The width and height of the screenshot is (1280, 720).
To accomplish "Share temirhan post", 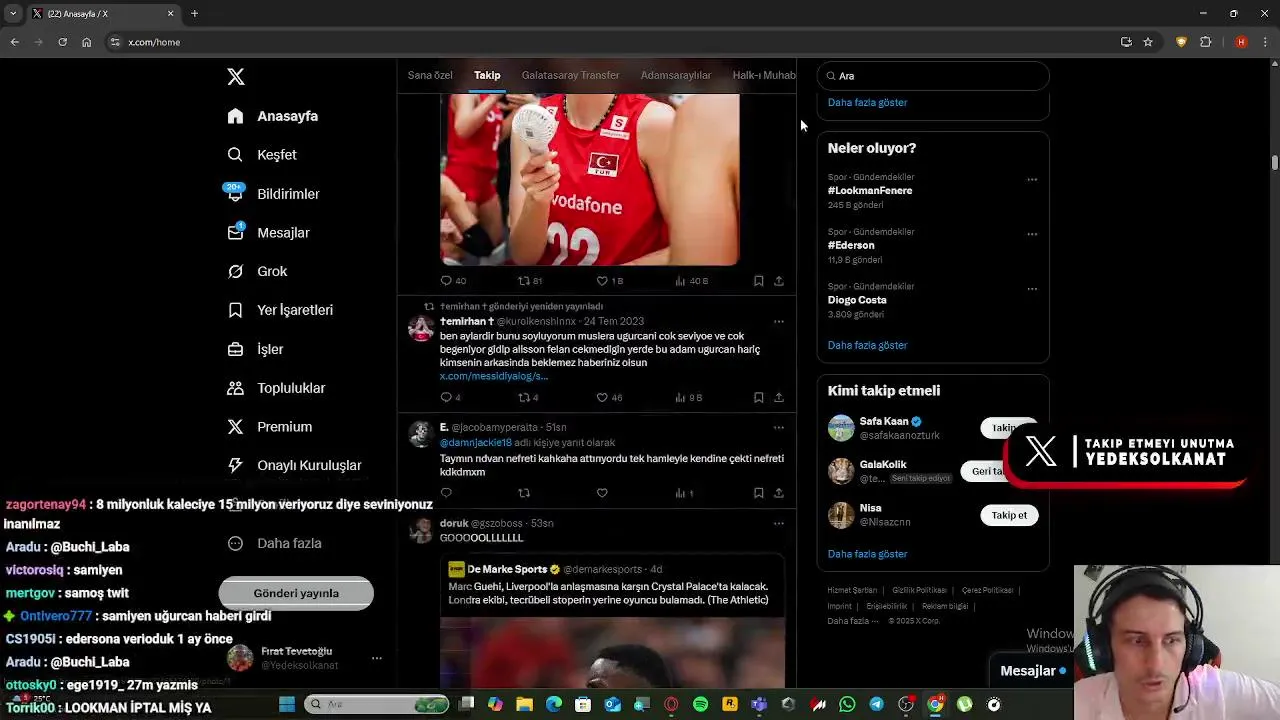I will point(779,397).
